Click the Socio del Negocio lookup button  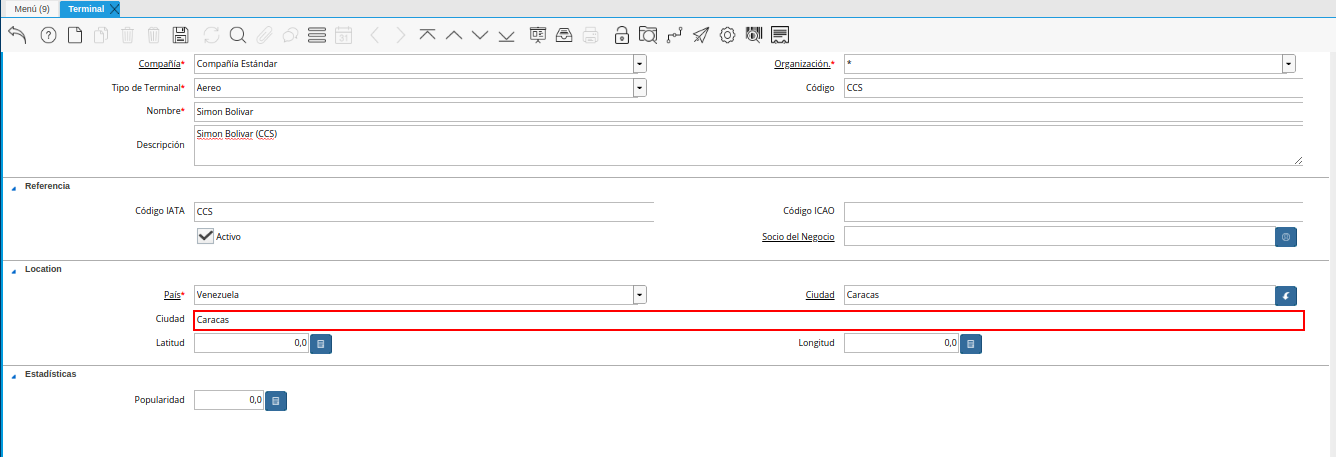[x=1286, y=237]
